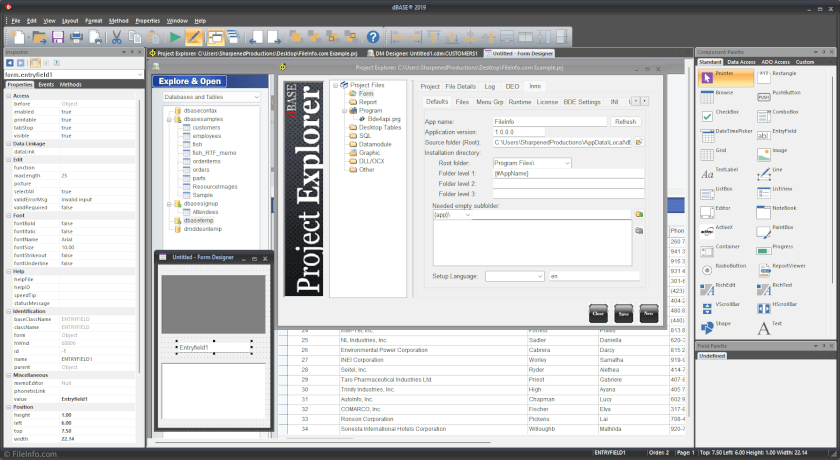Select the PaintBox component
This screenshot has width=840, height=460.
pyautogui.click(x=775, y=231)
